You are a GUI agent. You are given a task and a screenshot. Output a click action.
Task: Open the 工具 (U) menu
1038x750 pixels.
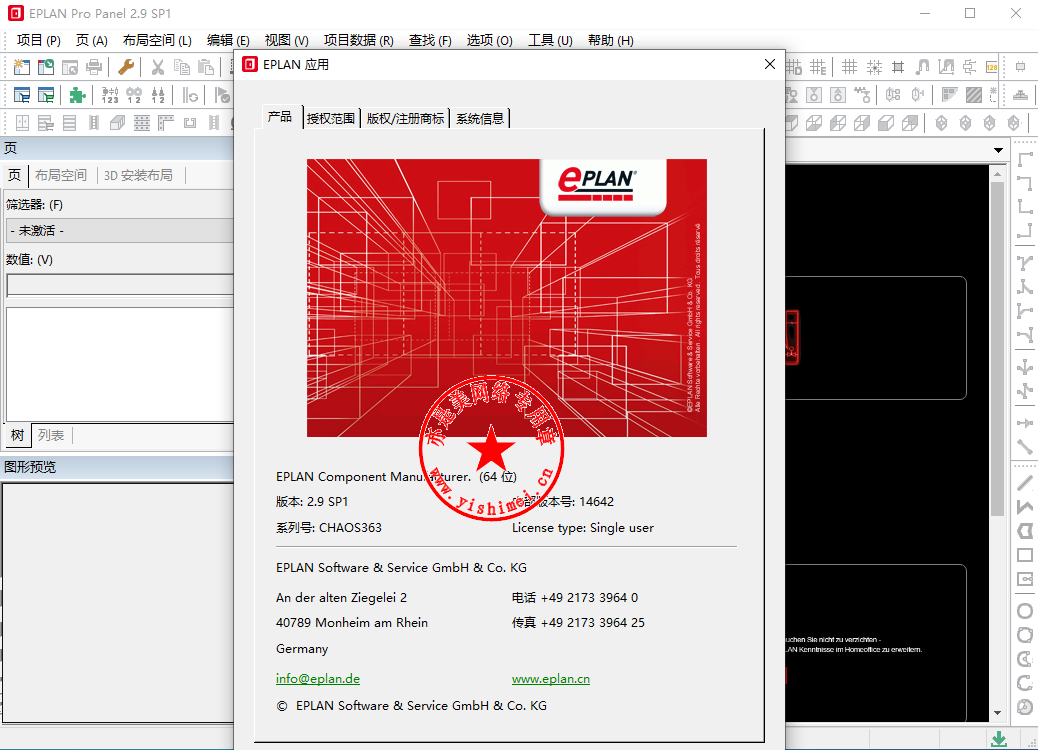pos(550,40)
